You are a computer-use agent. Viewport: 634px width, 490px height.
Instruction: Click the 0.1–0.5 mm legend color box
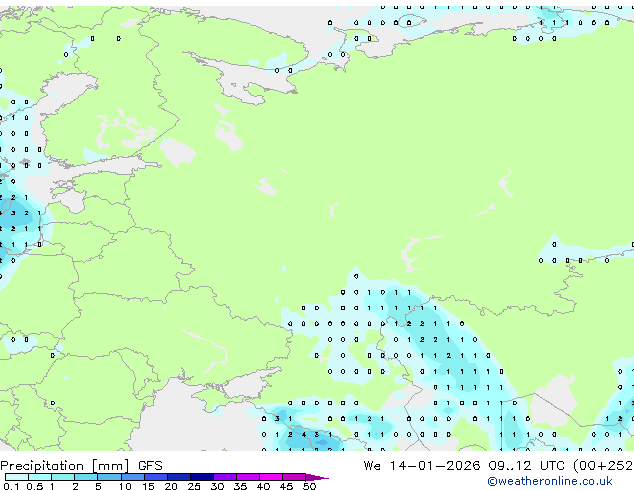pyautogui.click(x=17, y=477)
